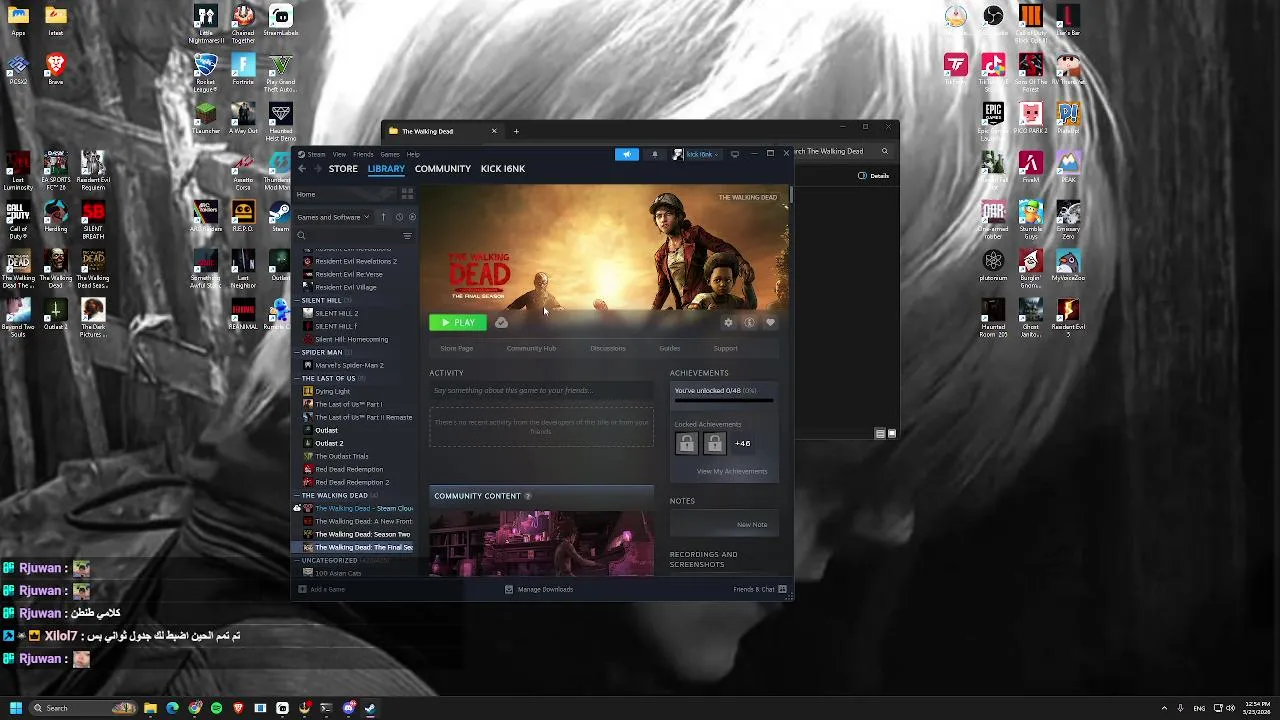
Task: Collapse THE LAST OF US collection
Action: [297, 378]
